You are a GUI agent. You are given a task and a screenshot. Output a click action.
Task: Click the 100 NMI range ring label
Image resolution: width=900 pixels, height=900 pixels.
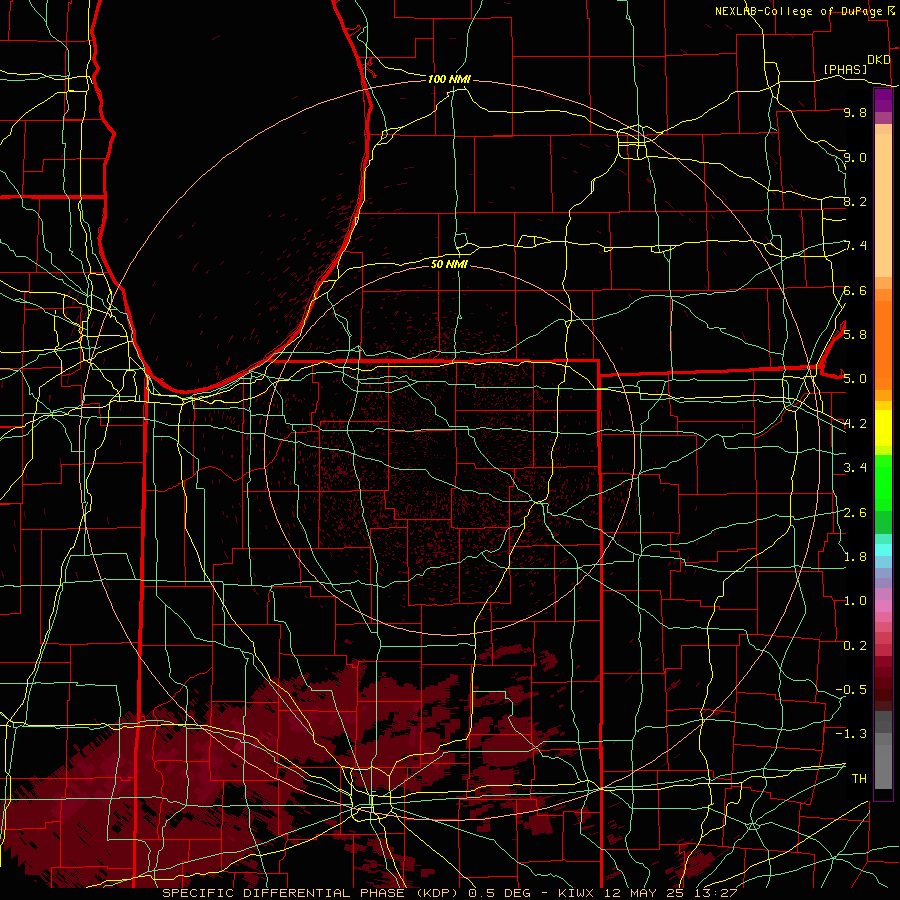(449, 79)
